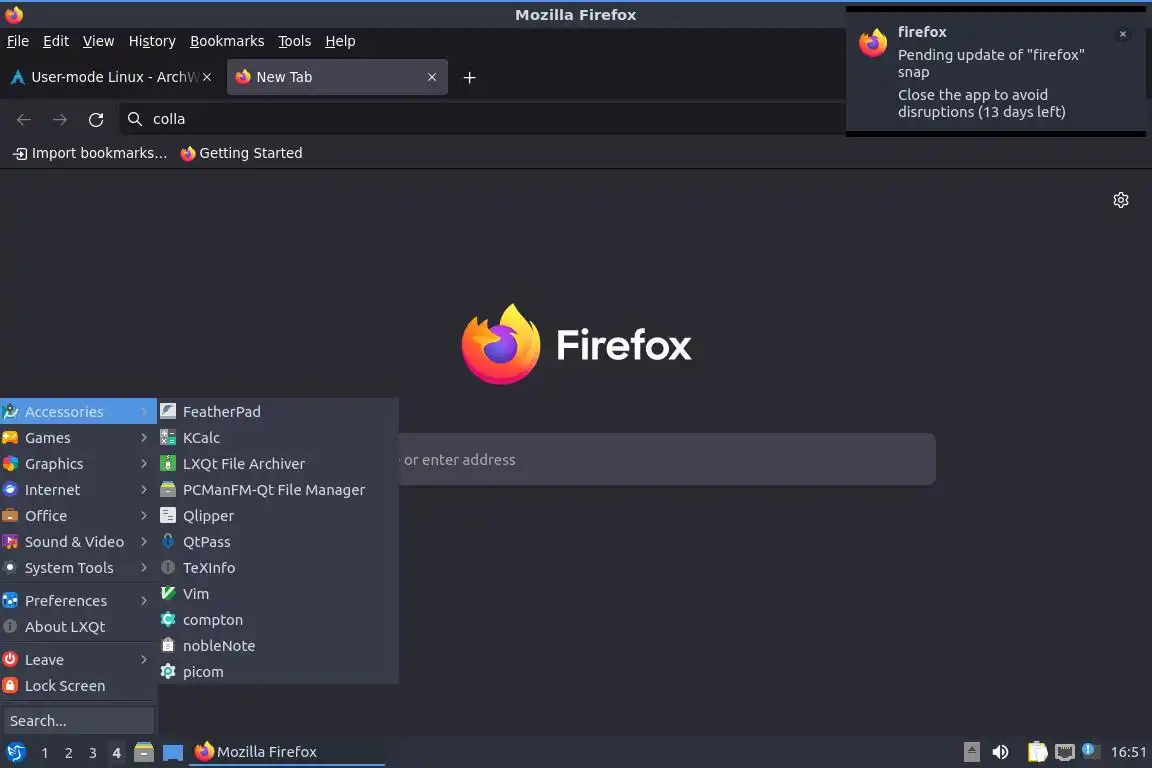Click the back navigation arrow

pos(24,119)
